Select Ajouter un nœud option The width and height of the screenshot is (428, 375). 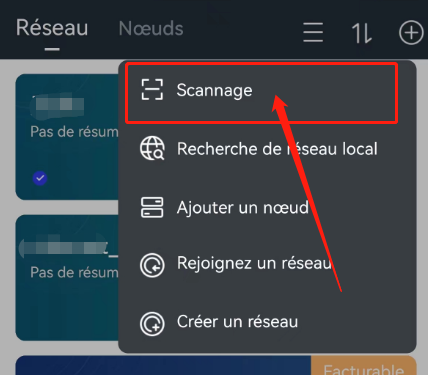(267, 207)
